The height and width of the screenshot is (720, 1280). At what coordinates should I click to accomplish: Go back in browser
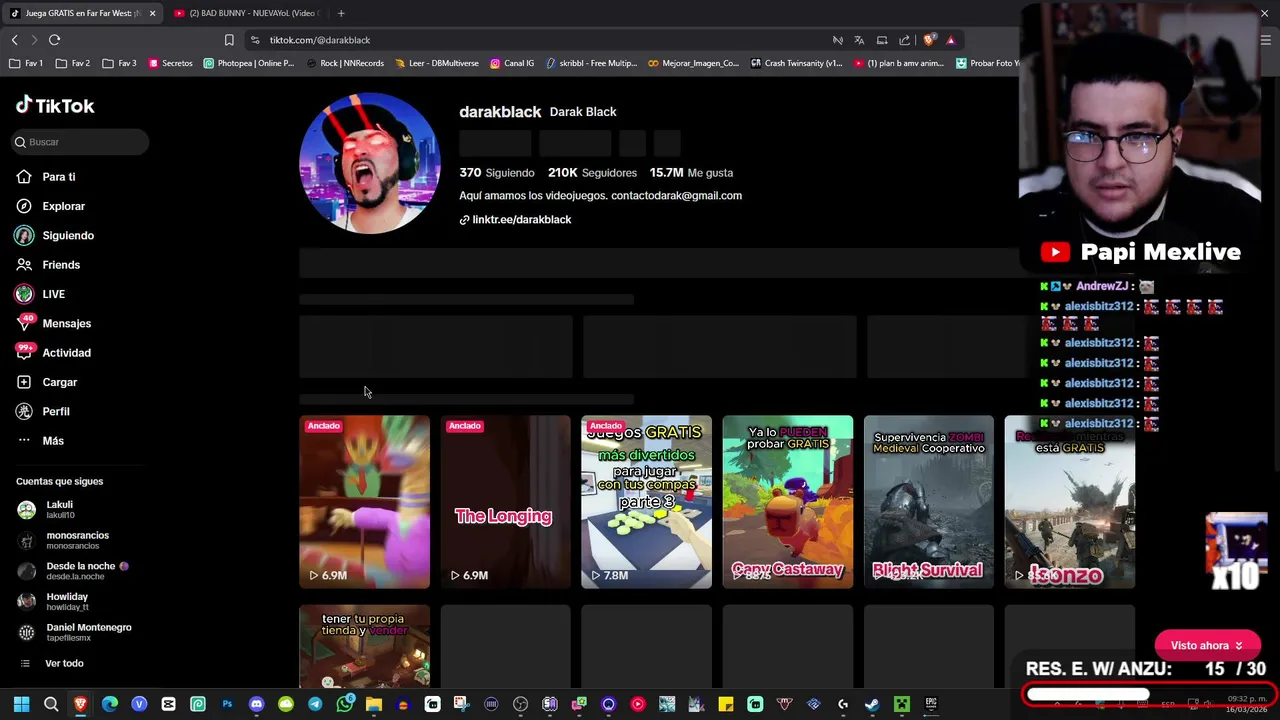click(x=14, y=40)
